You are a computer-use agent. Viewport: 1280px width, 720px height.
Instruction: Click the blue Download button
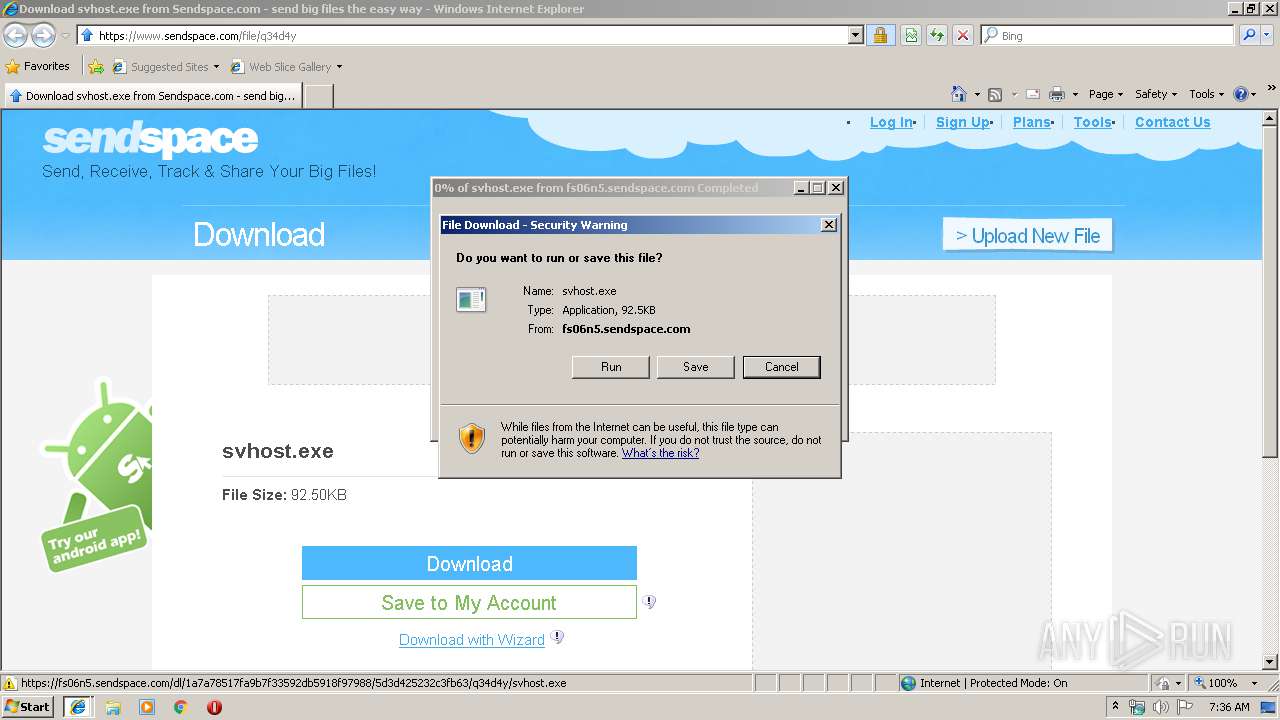click(x=469, y=563)
